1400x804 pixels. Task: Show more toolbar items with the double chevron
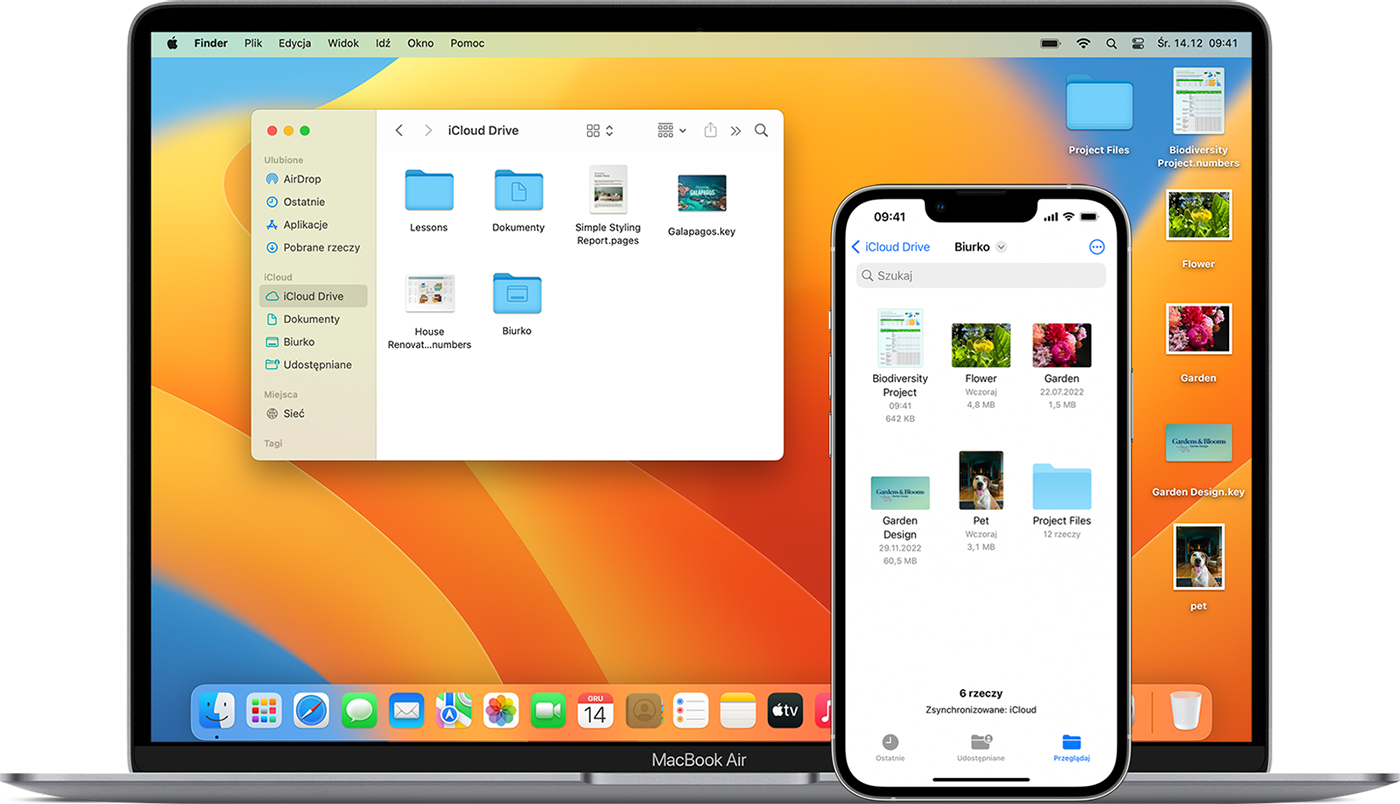(736, 131)
